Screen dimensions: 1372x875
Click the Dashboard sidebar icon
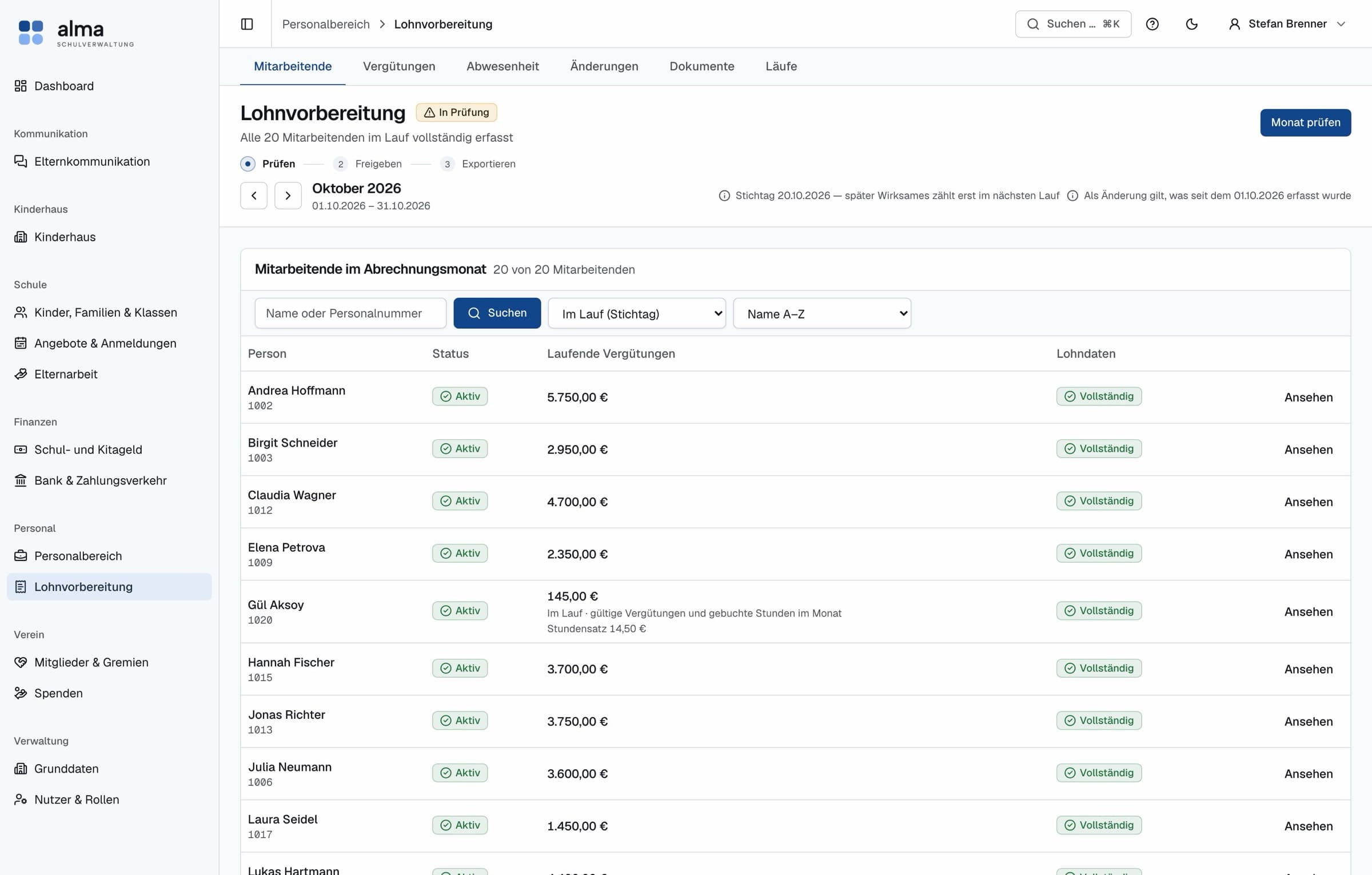tap(21, 86)
